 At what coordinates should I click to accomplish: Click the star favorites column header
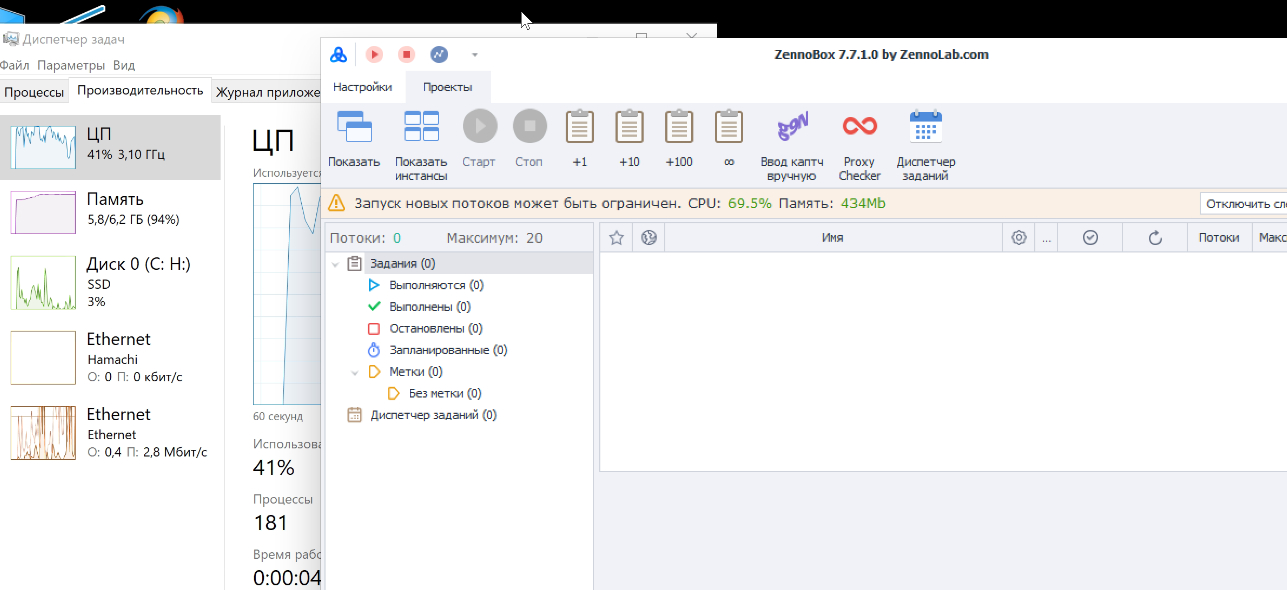pyautogui.click(x=617, y=237)
